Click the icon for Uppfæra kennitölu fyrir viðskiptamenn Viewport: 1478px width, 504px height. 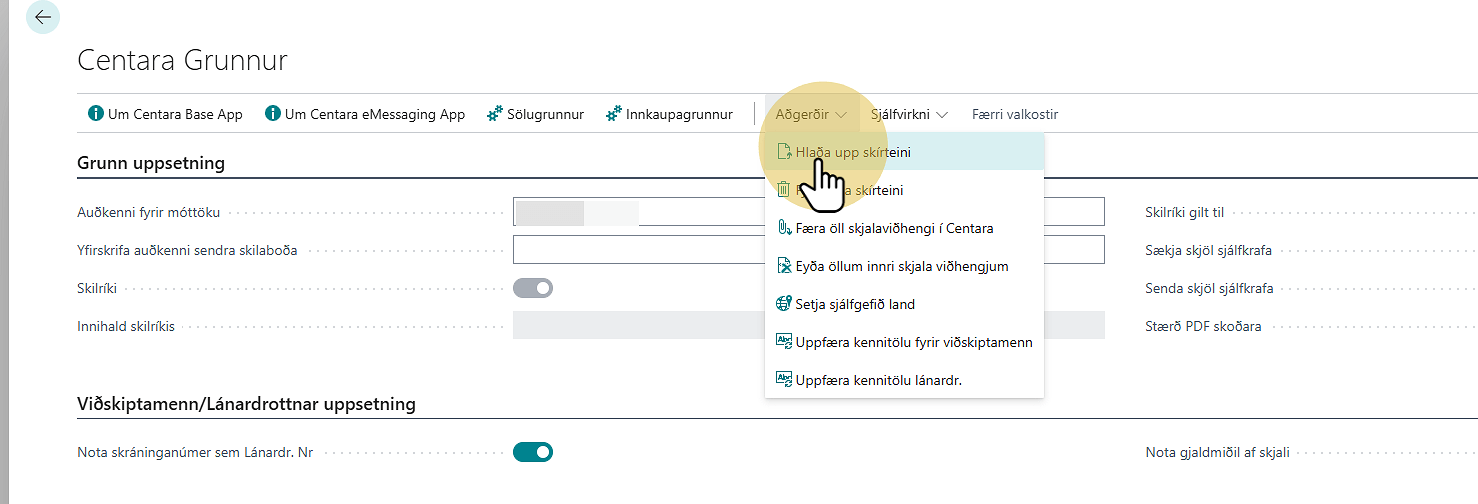pos(784,342)
